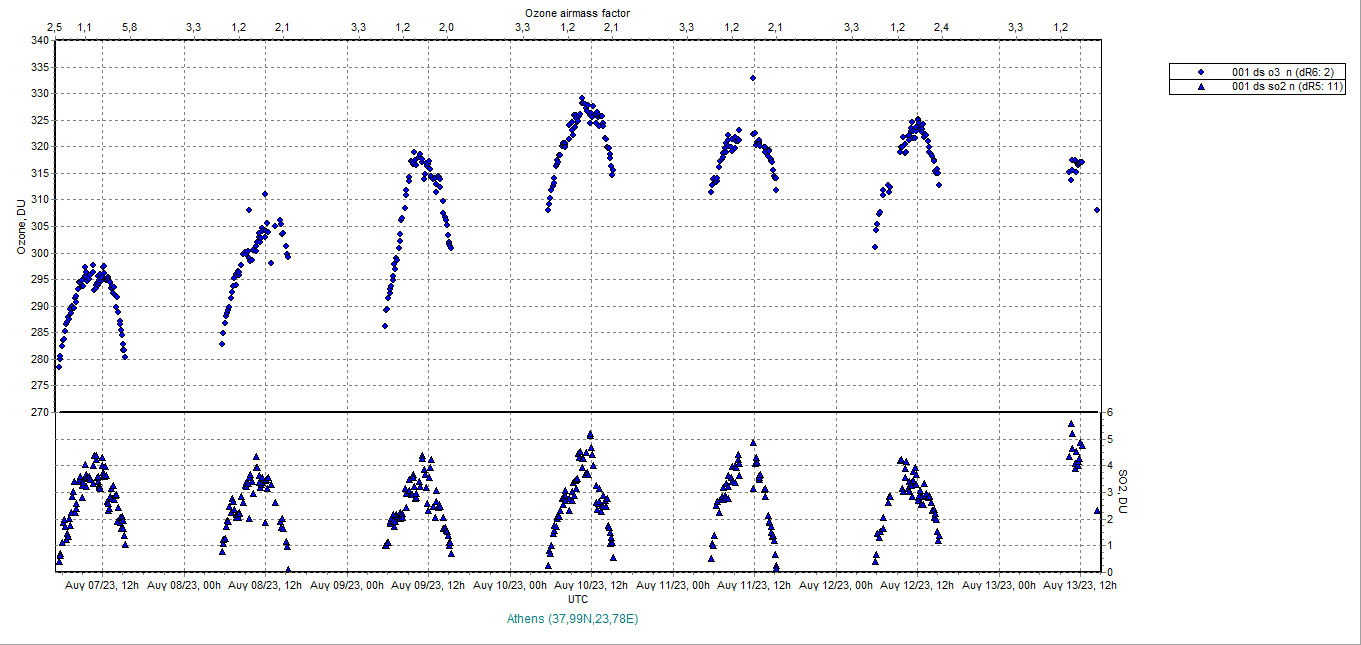Pick the last ozone diamond at far right

pyautogui.click(x=1097, y=210)
